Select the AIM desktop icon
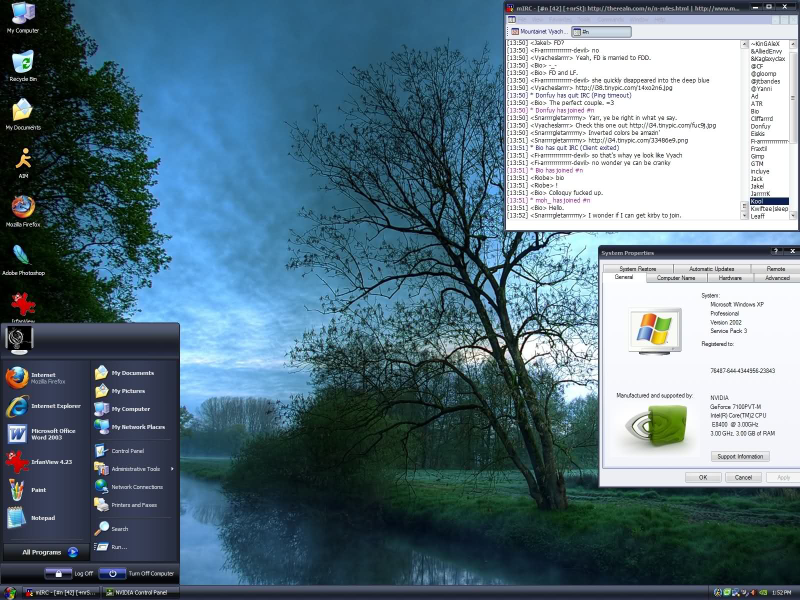The width and height of the screenshot is (800, 600). pos(23,162)
